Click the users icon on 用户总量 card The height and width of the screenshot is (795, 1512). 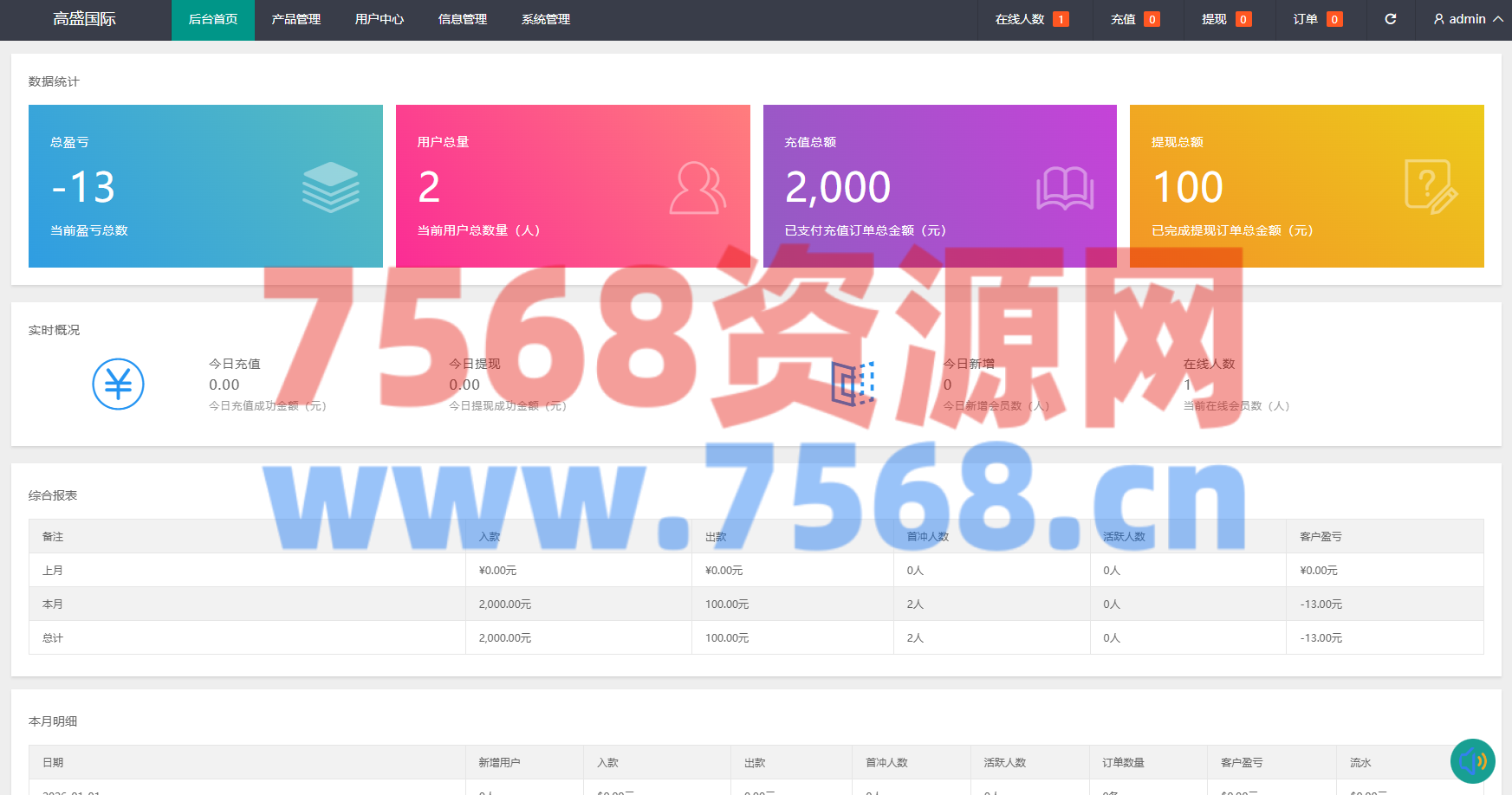click(698, 188)
